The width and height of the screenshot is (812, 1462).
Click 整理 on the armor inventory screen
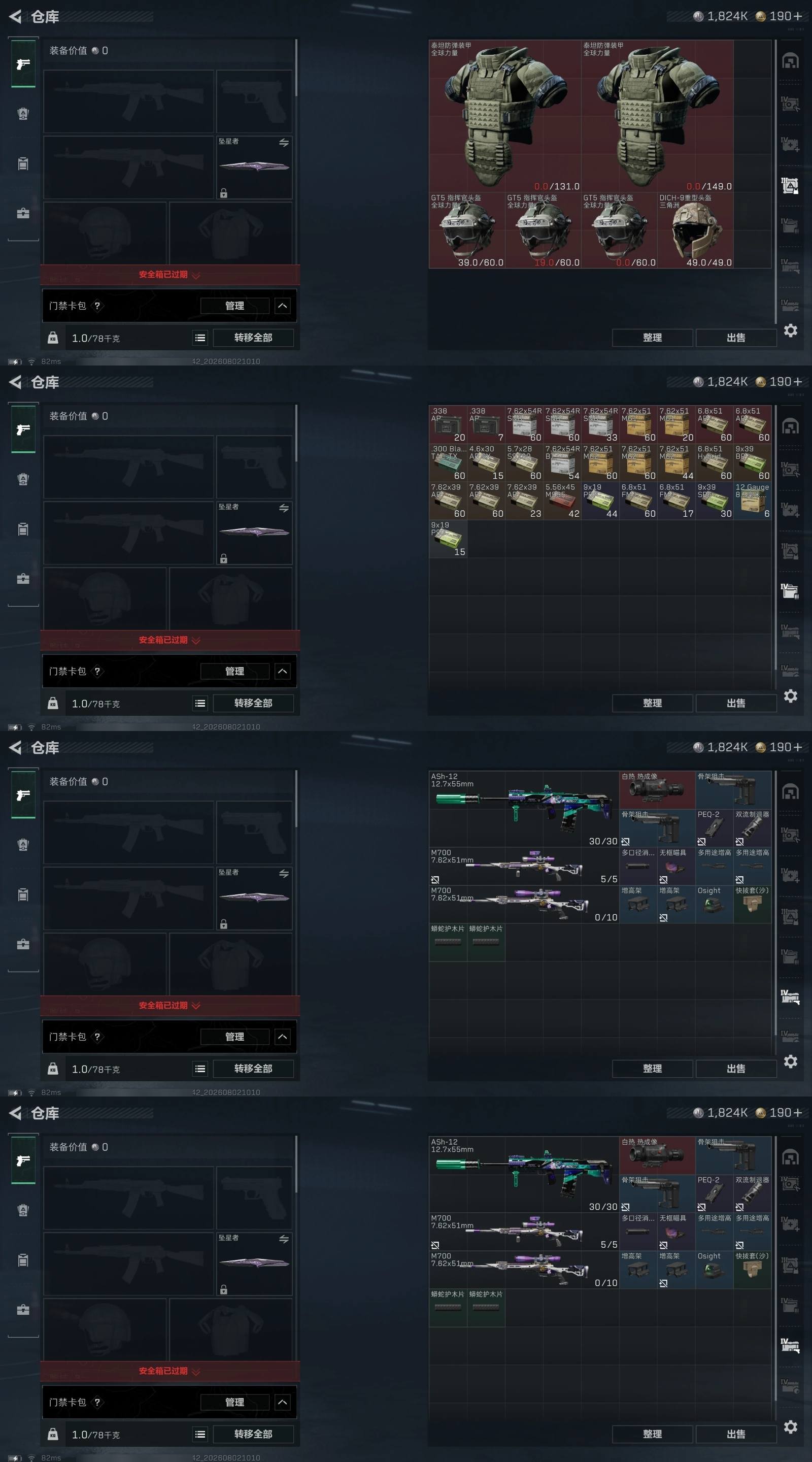(x=652, y=338)
